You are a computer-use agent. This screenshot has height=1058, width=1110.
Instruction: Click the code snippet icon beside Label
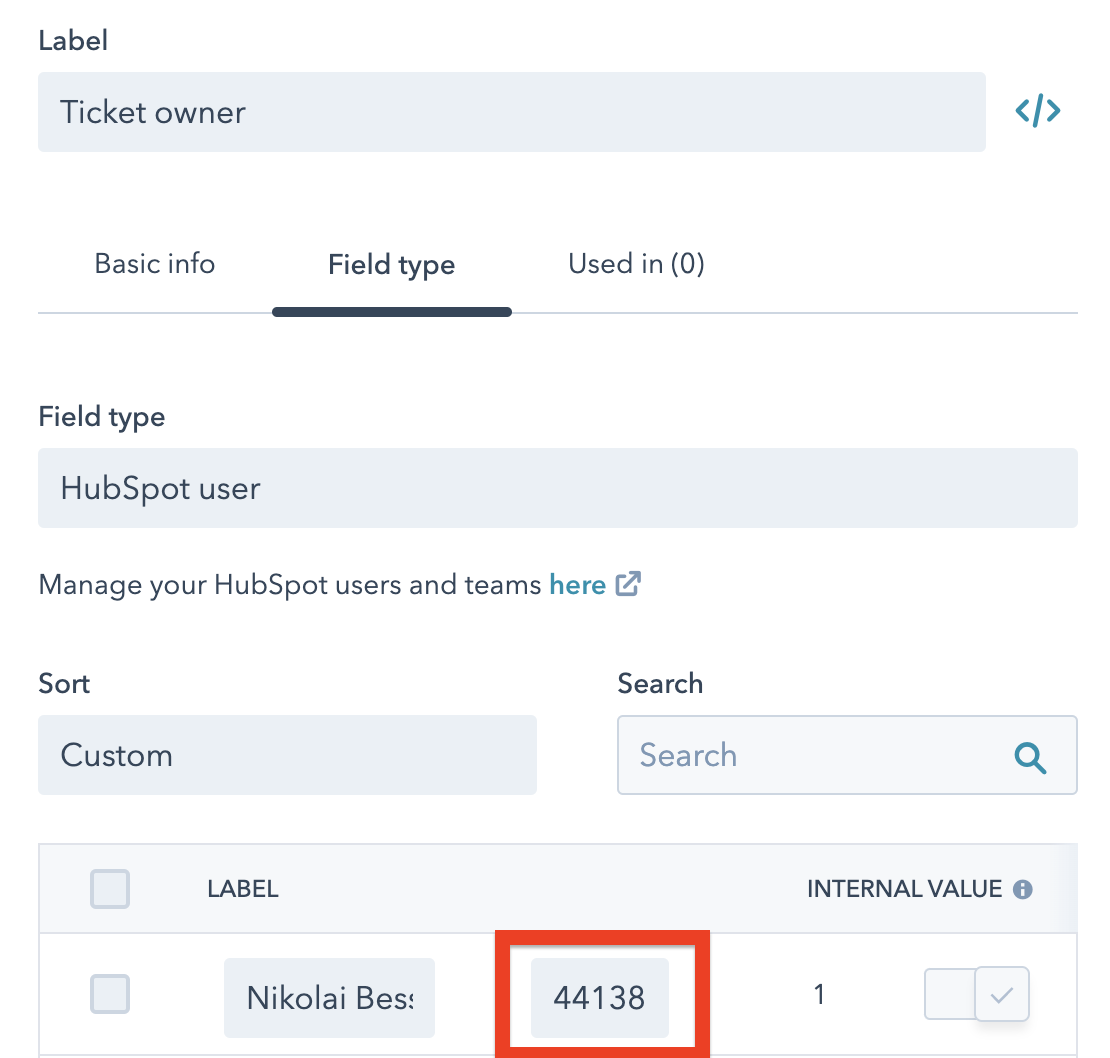[x=1038, y=111]
